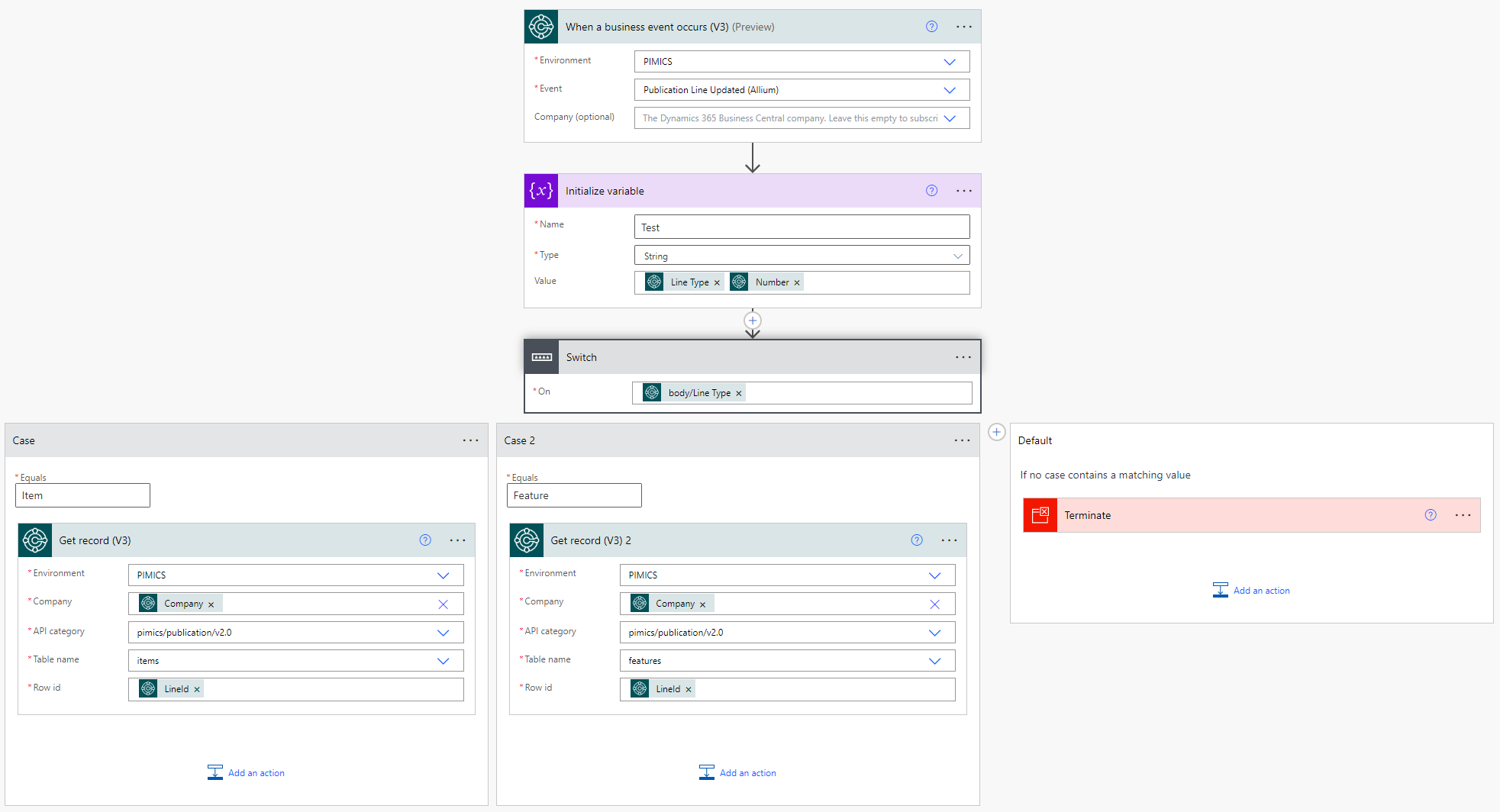The image size is (1500, 812).
Task: Open the Type dropdown showing String
Action: pos(957,255)
